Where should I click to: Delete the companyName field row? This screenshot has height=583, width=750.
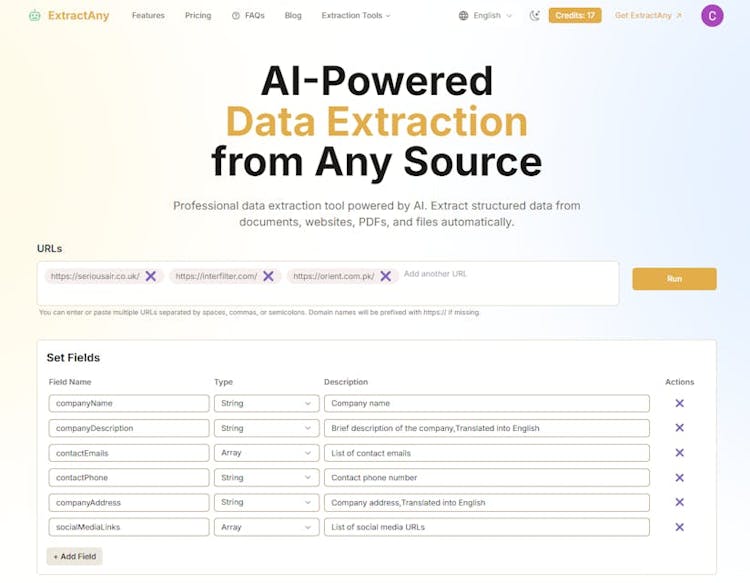[x=679, y=403]
